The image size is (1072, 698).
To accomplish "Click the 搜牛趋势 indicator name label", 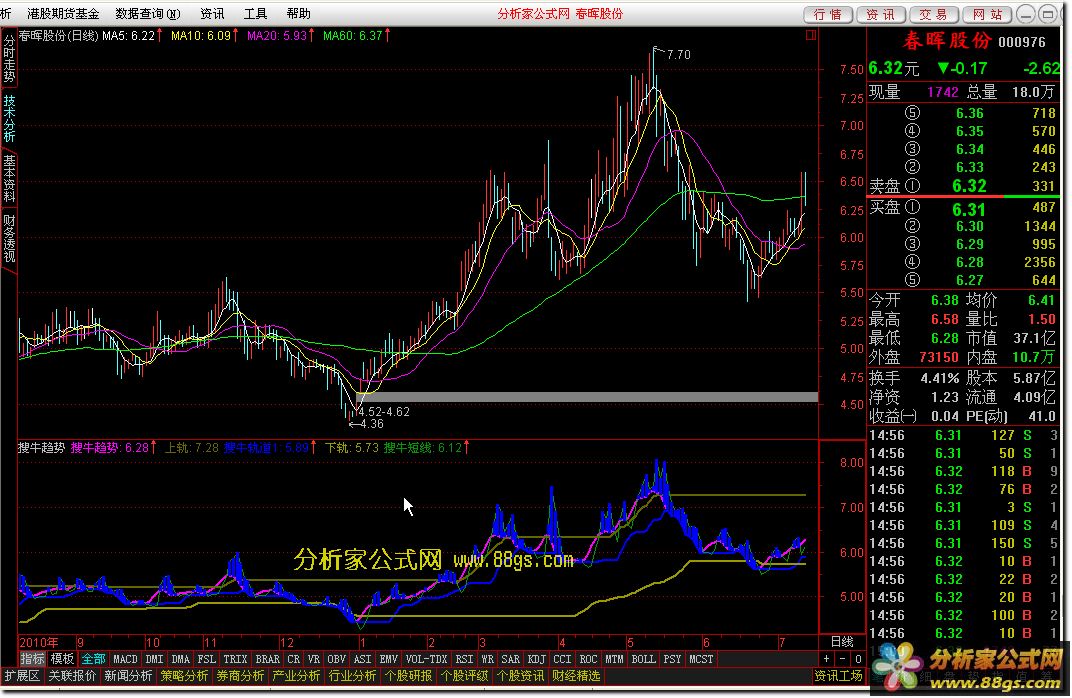I will (41, 448).
